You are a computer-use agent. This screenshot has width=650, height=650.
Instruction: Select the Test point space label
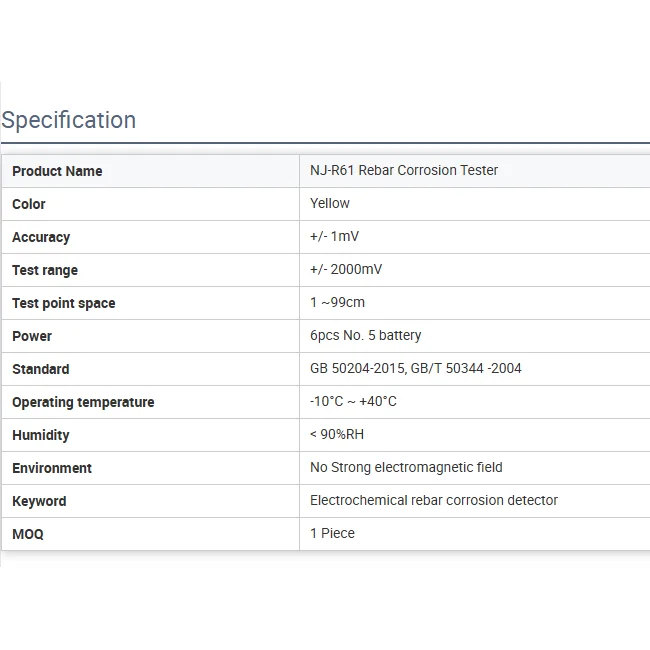(64, 303)
